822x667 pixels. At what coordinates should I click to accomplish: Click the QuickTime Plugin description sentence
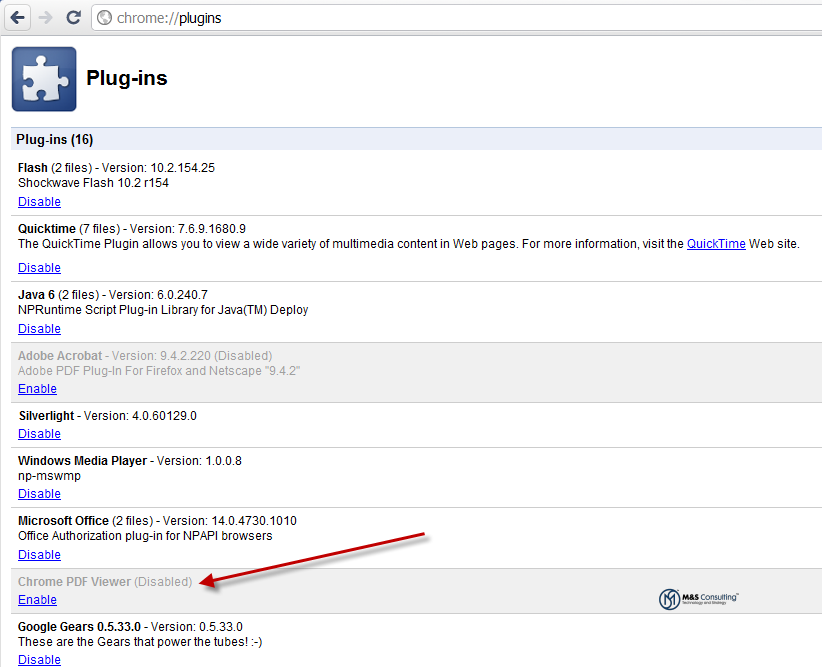409,244
